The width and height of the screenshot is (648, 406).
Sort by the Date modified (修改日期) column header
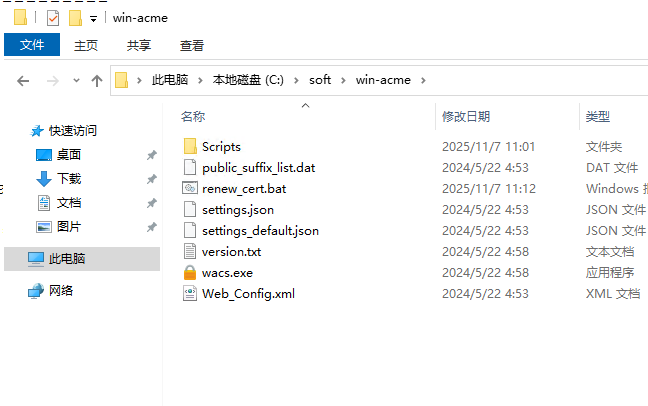coord(466,117)
